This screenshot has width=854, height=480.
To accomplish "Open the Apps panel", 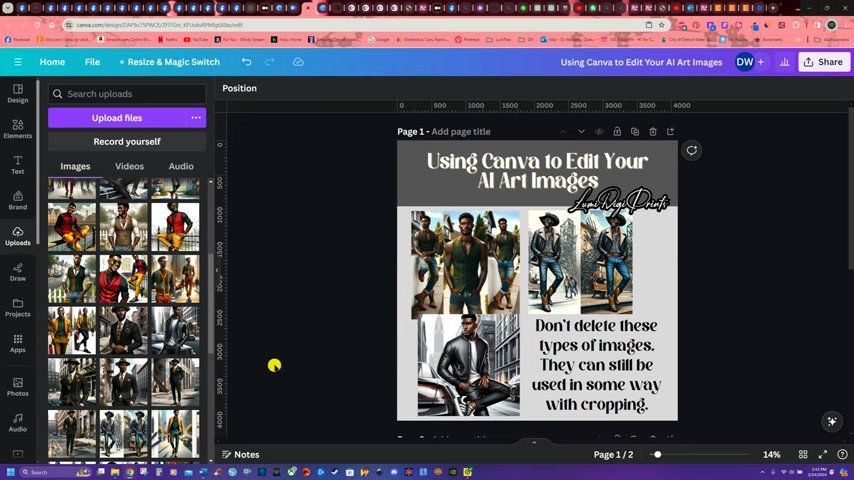I will 17,343.
